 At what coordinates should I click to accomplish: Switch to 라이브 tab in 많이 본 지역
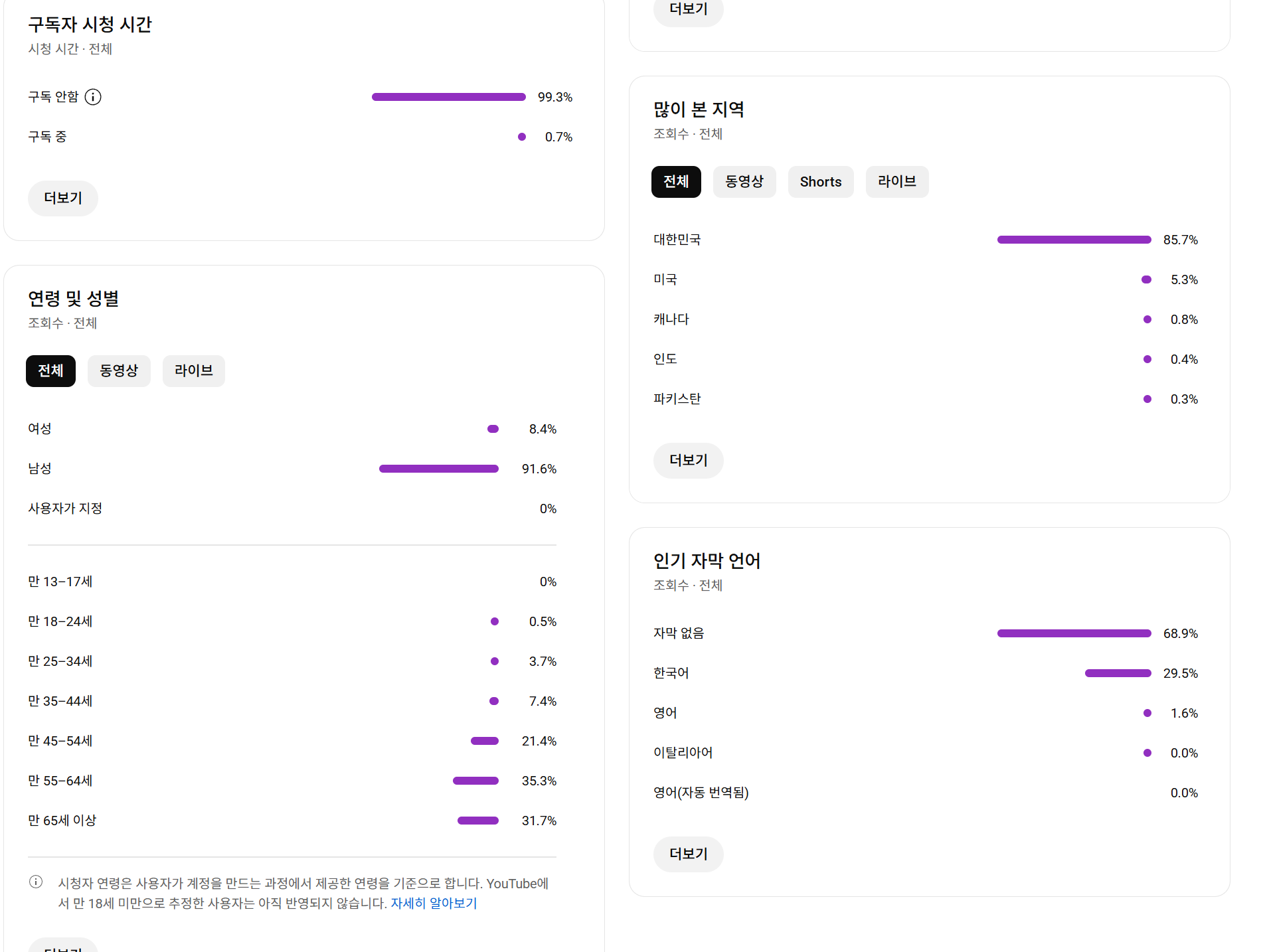896,182
